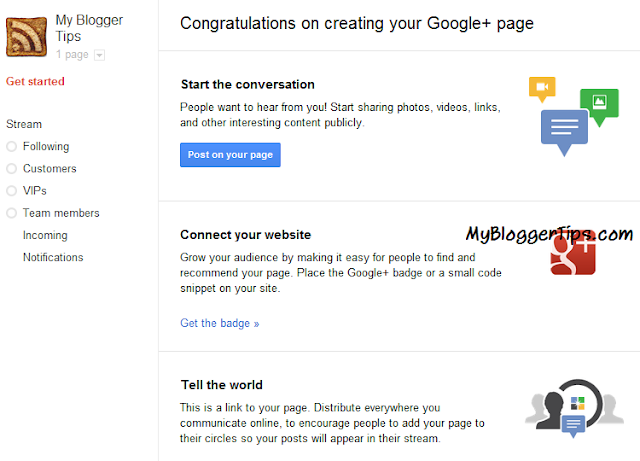Click the green photo chat bubble icon
Viewport: 640px width, 461px height.
point(599,107)
